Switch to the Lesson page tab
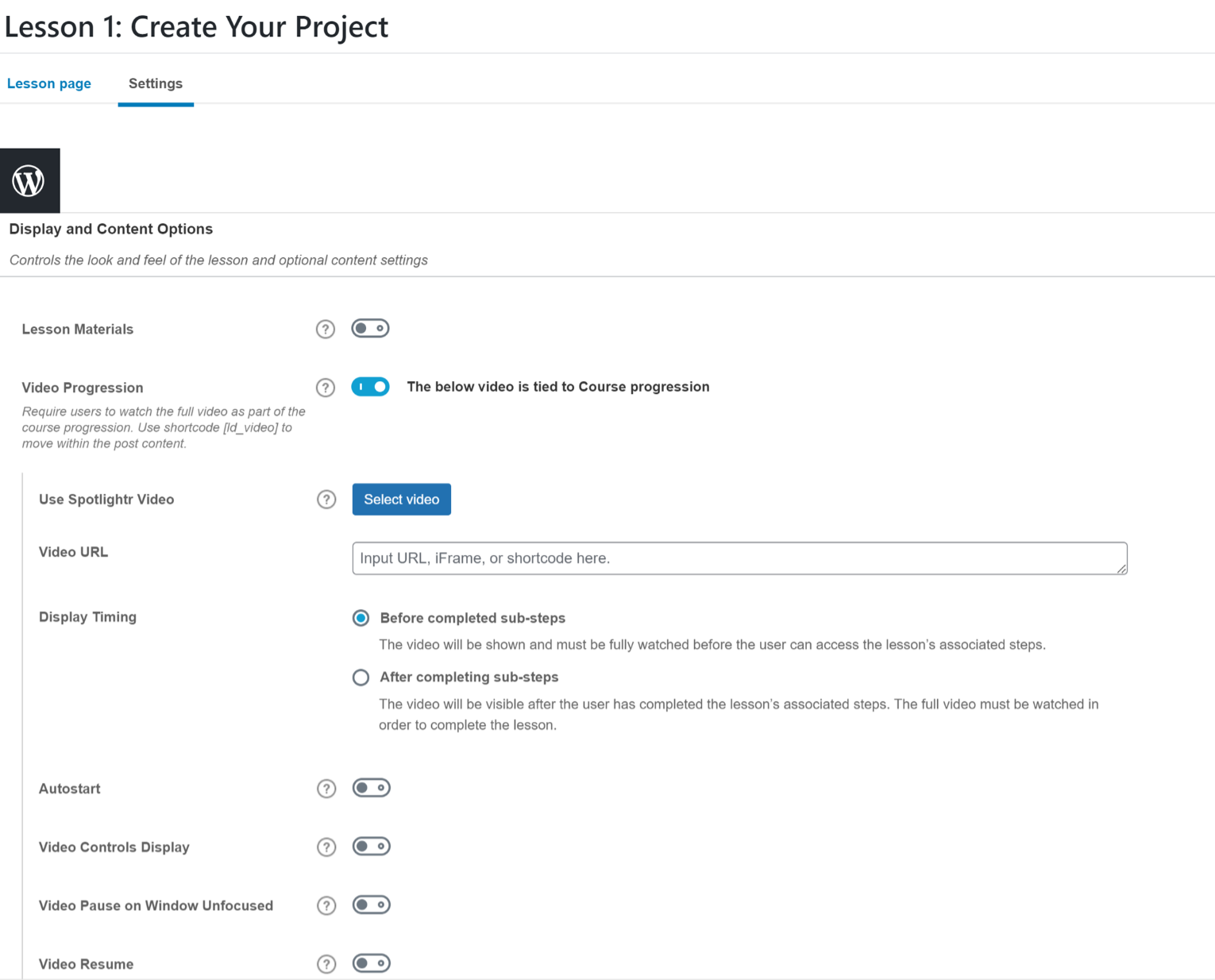 (x=49, y=83)
